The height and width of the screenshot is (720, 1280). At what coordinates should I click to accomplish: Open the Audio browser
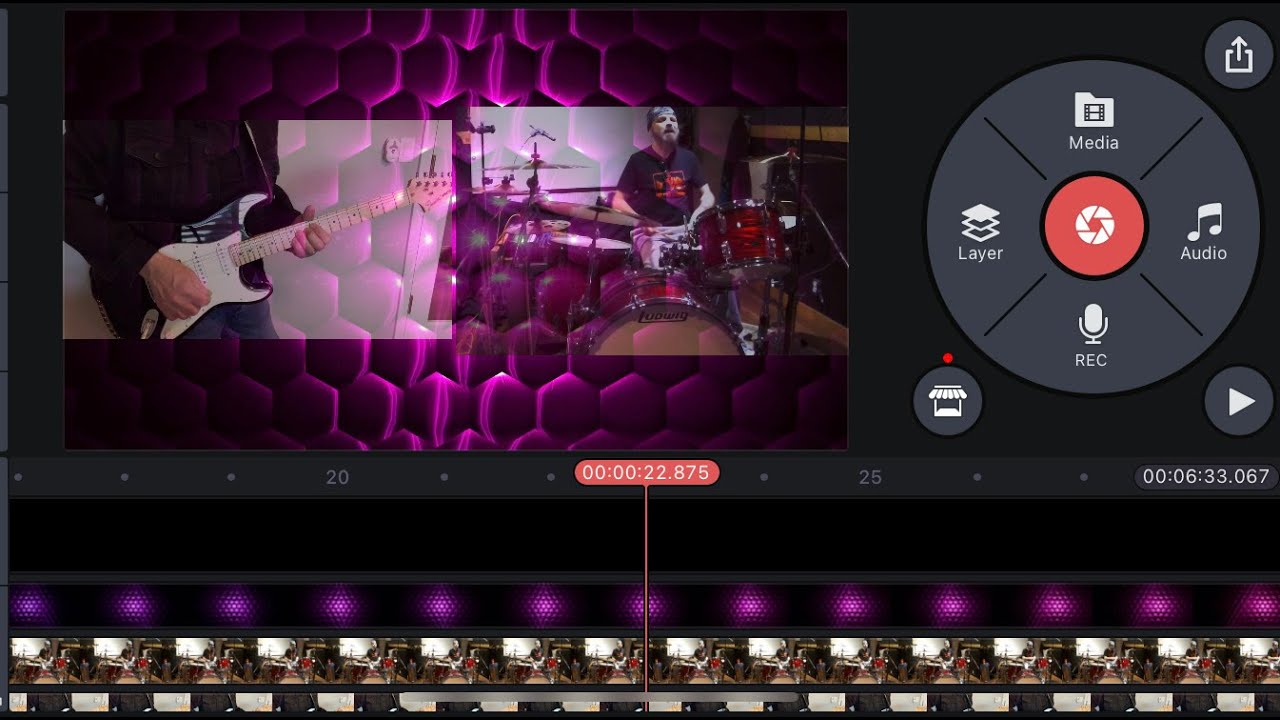1203,233
